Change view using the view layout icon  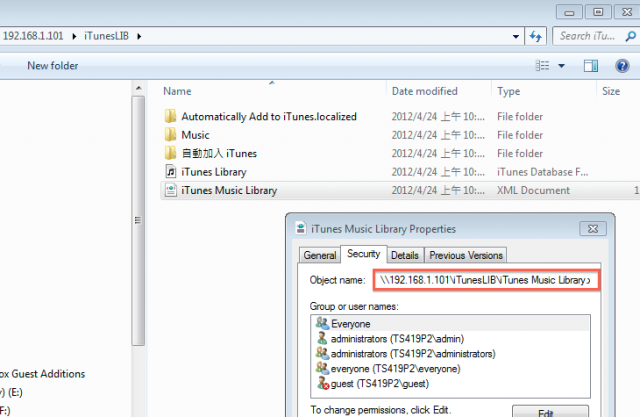pos(542,66)
